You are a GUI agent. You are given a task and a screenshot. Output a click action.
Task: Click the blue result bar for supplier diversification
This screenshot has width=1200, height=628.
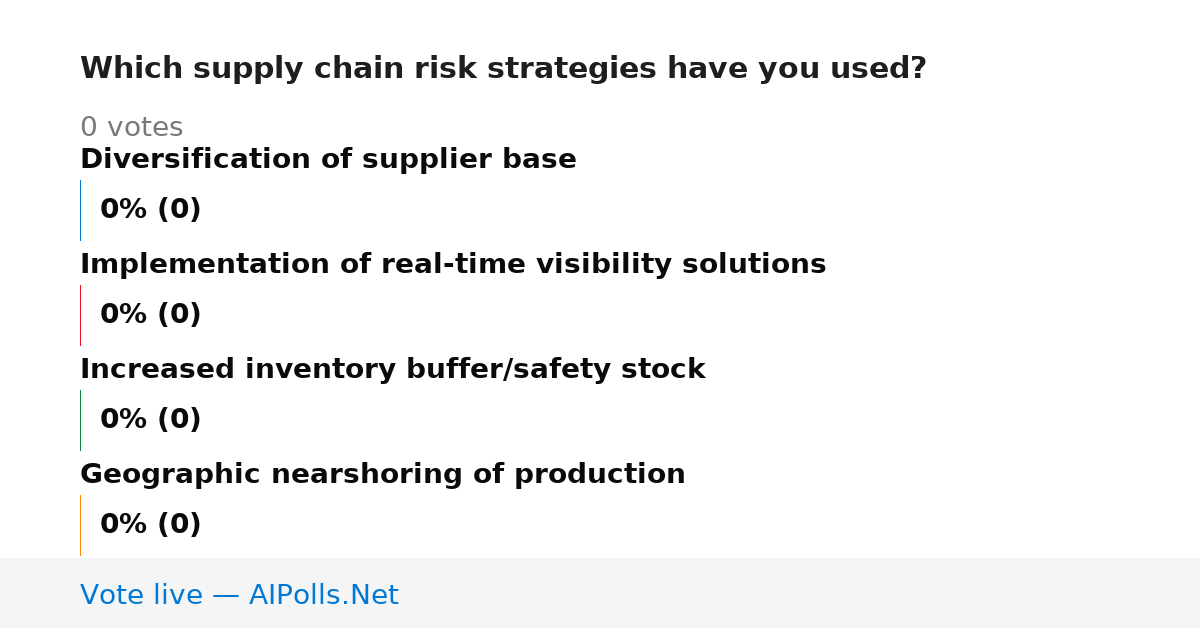pos(80,210)
